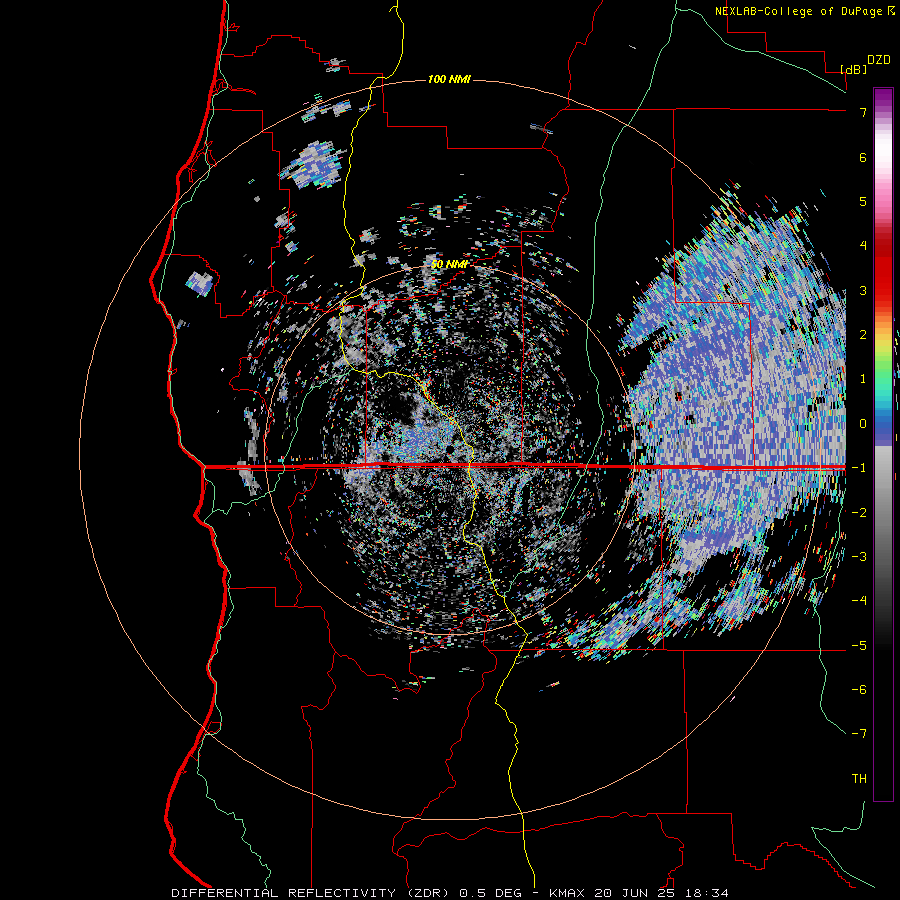The image size is (900, 900).
Task: Click the -5 value on the color scale
Action: [859, 646]
